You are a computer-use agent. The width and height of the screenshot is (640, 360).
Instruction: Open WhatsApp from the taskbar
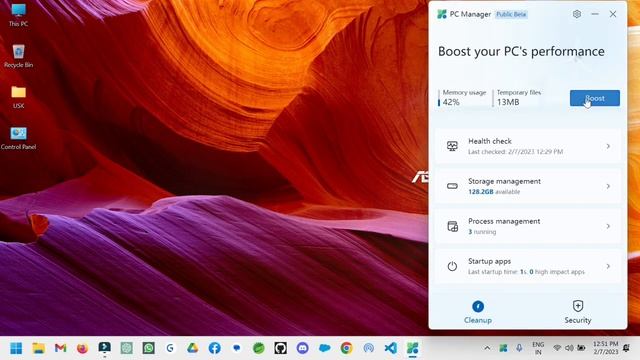(149, 348)
